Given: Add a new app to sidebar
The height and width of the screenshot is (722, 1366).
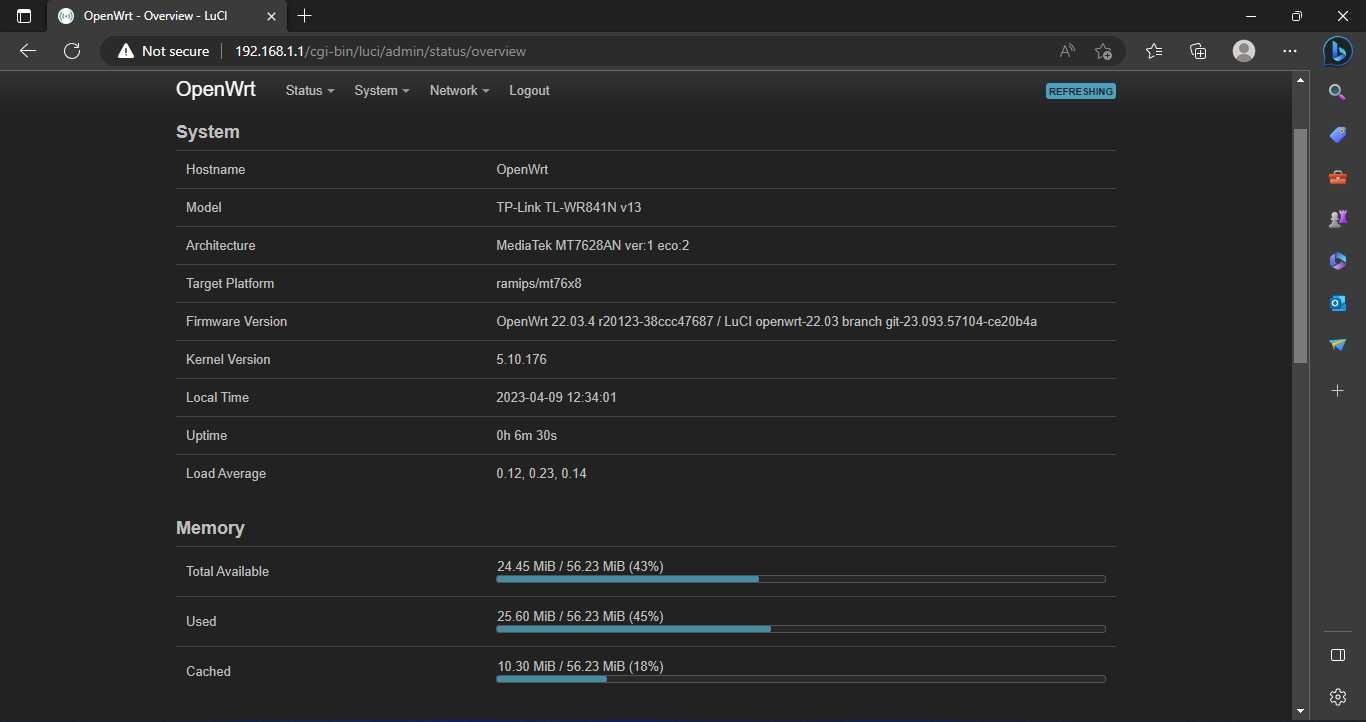Looking at the screenshot, I should pyautogui.click(x=1338, y=390).
